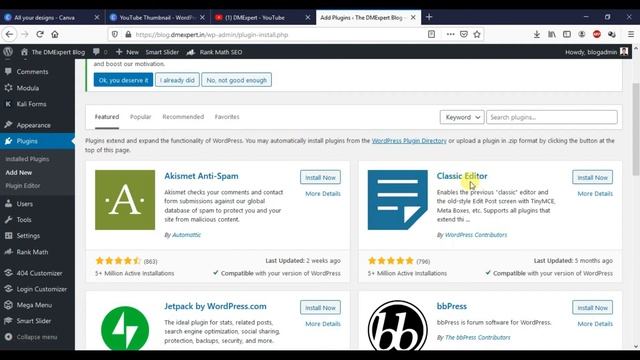
Task: Open the Keyword search type dropdown
Action: point(462,117)
